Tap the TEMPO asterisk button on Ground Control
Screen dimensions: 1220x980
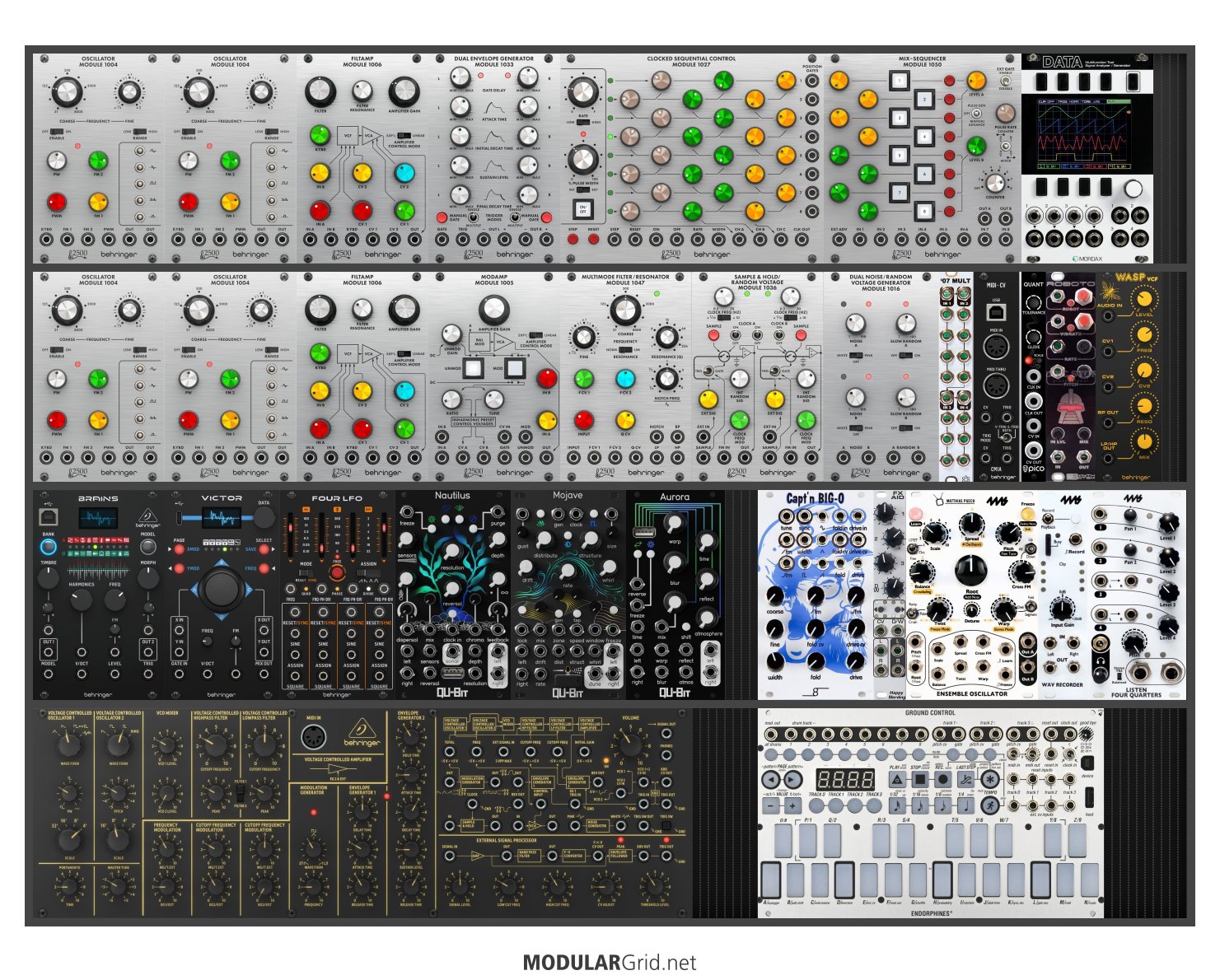[989, 778]
